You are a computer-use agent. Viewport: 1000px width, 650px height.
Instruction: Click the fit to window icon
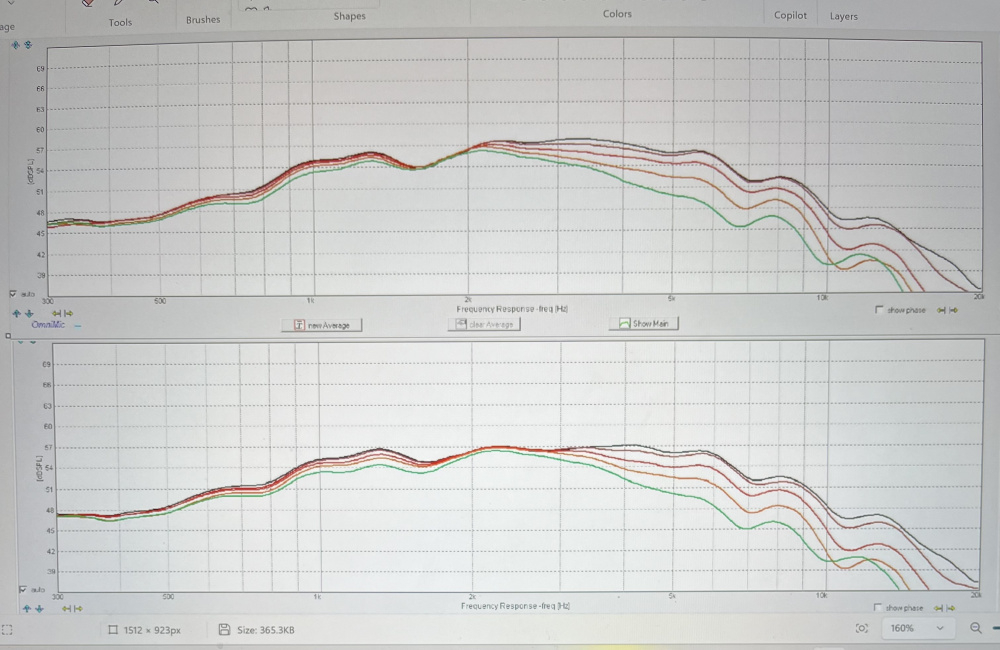(x=861, y=629)
